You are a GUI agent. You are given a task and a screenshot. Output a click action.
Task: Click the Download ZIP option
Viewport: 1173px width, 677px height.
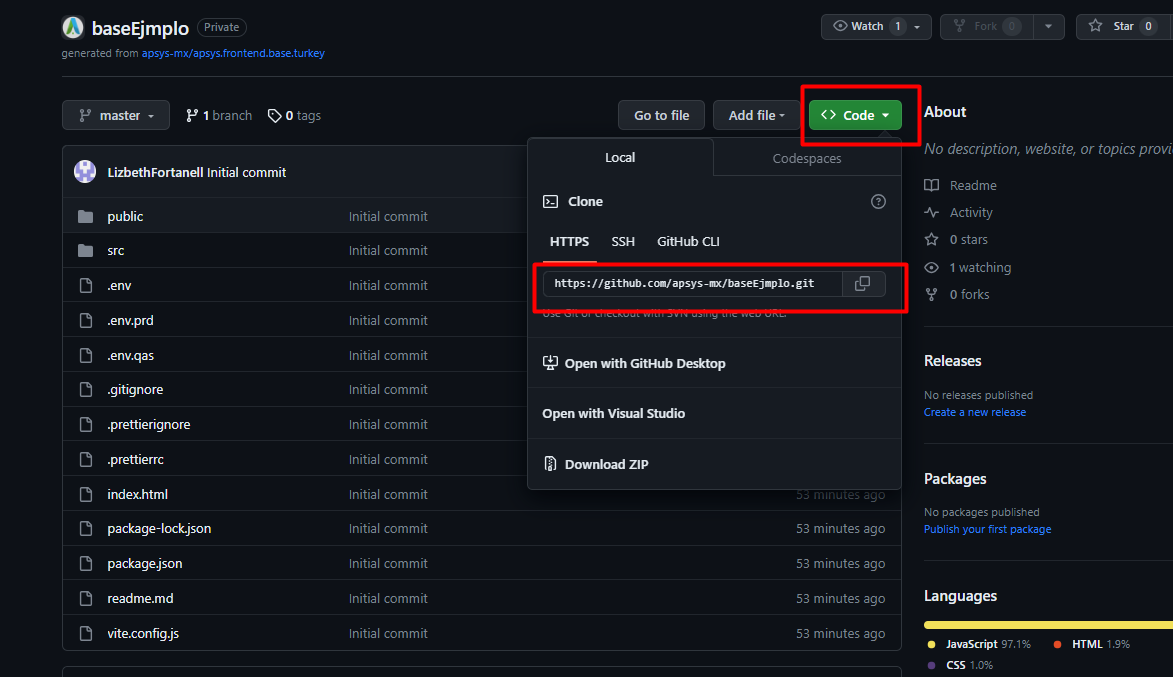click(606, 464)
